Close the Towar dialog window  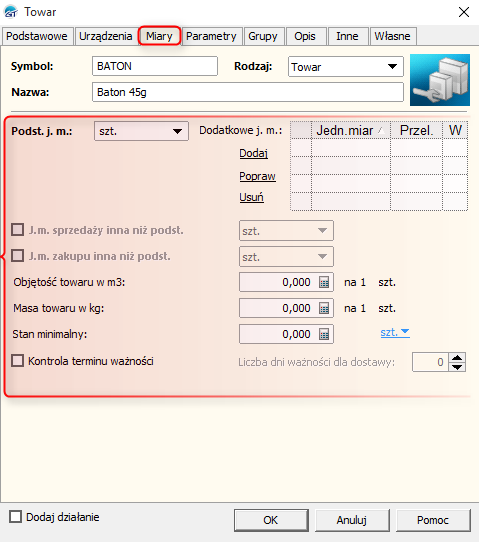[464, 12]
